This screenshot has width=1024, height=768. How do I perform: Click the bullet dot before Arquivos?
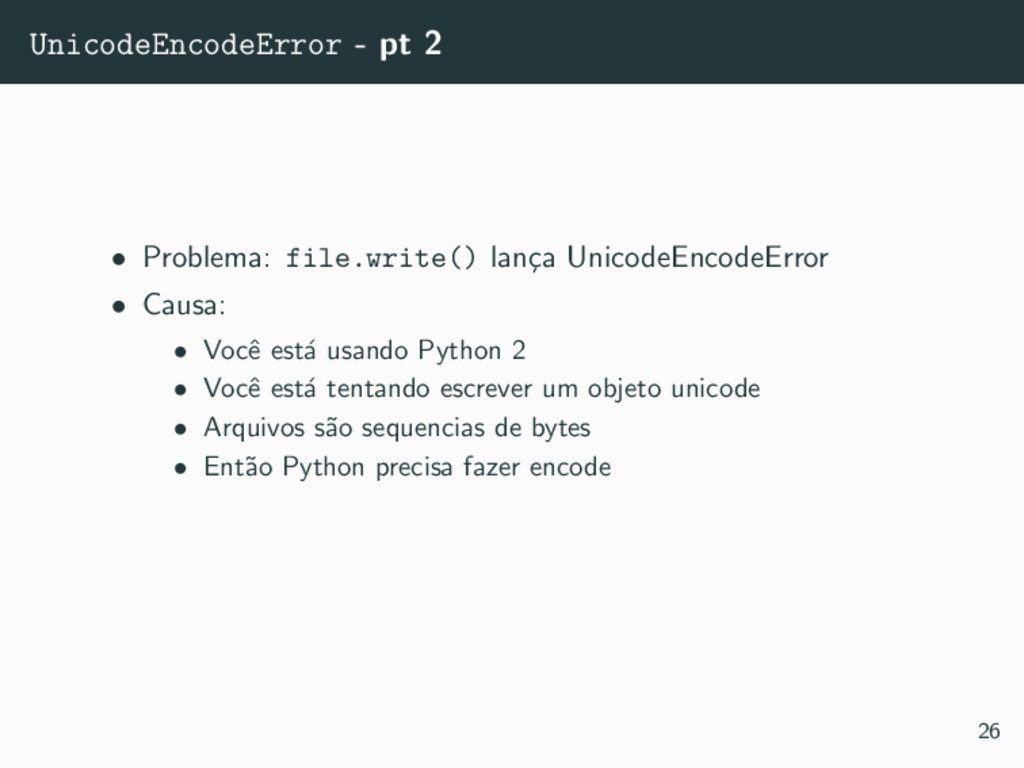click(181, 430)
